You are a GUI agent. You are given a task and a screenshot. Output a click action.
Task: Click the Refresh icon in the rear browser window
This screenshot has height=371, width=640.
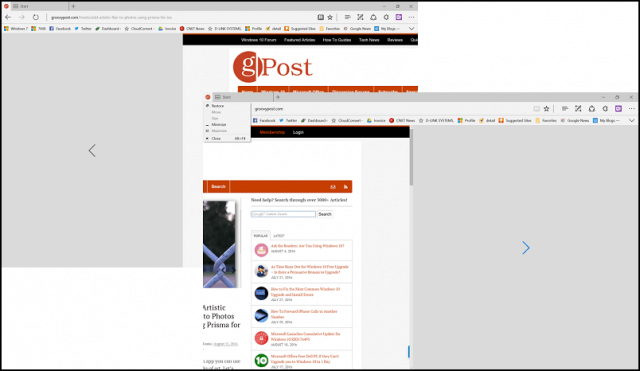coord(36,17)
